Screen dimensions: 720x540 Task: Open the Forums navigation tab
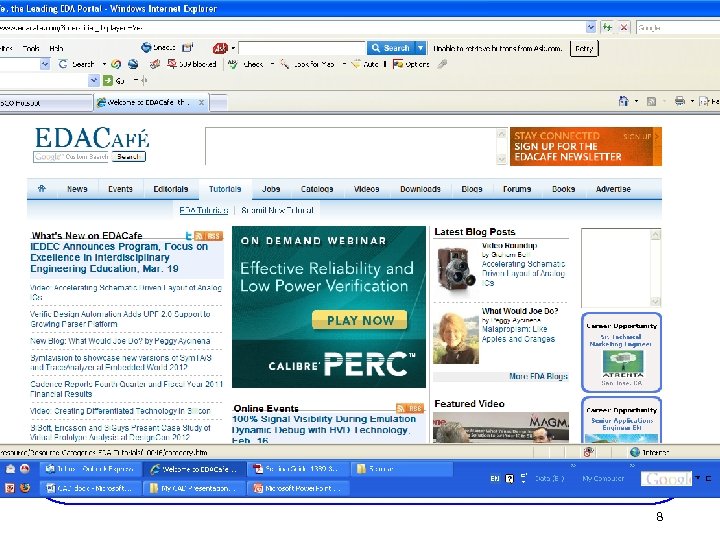[517, 189]
